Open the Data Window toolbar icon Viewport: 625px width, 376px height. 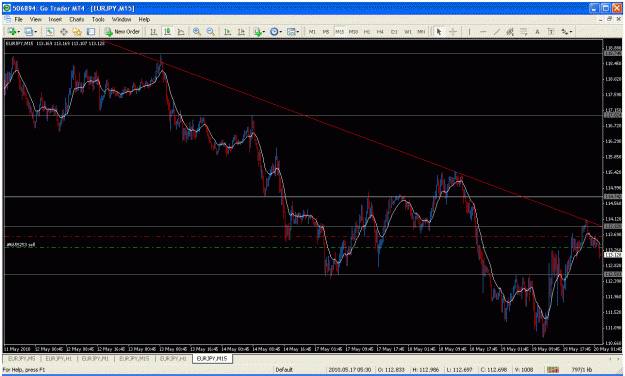click(64, 31)
